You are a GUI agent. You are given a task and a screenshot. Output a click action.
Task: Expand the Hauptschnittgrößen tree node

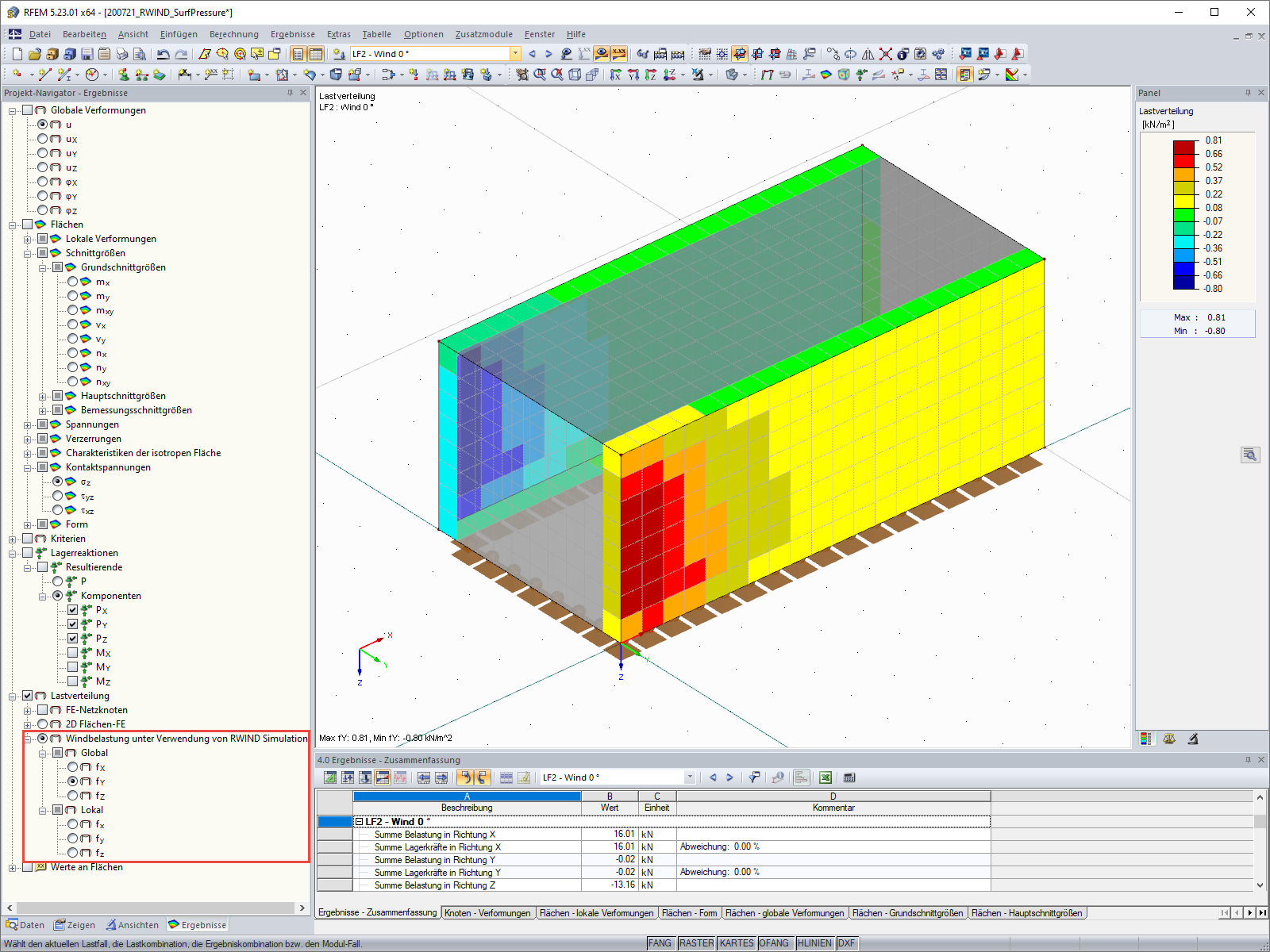pos(43,396)
